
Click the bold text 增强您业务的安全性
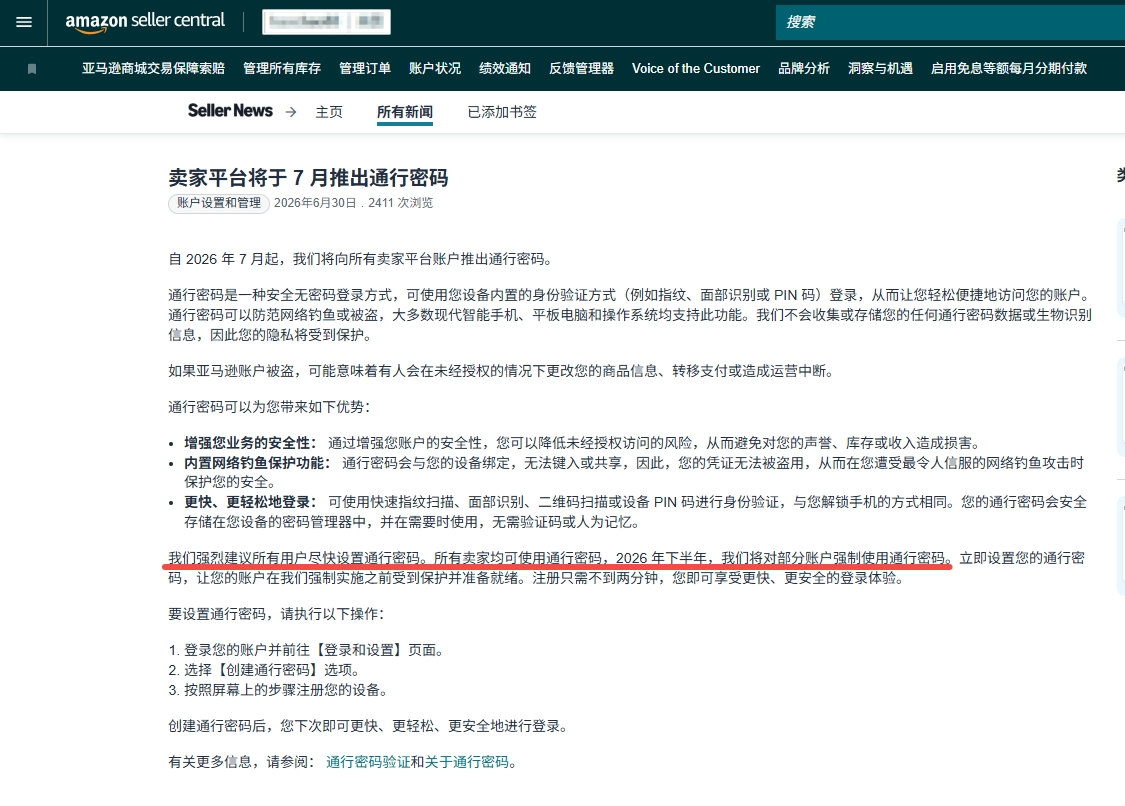coord(250,443)
